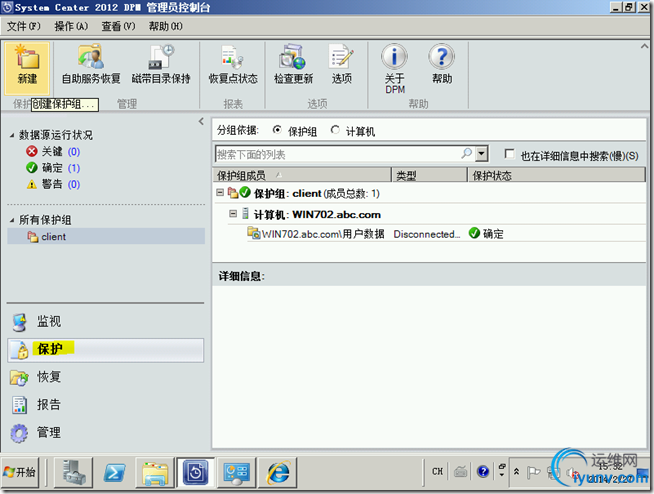The image size is (654, 494).
Task: Show hidden tray icons arrow
Action: tap(516, 471)
